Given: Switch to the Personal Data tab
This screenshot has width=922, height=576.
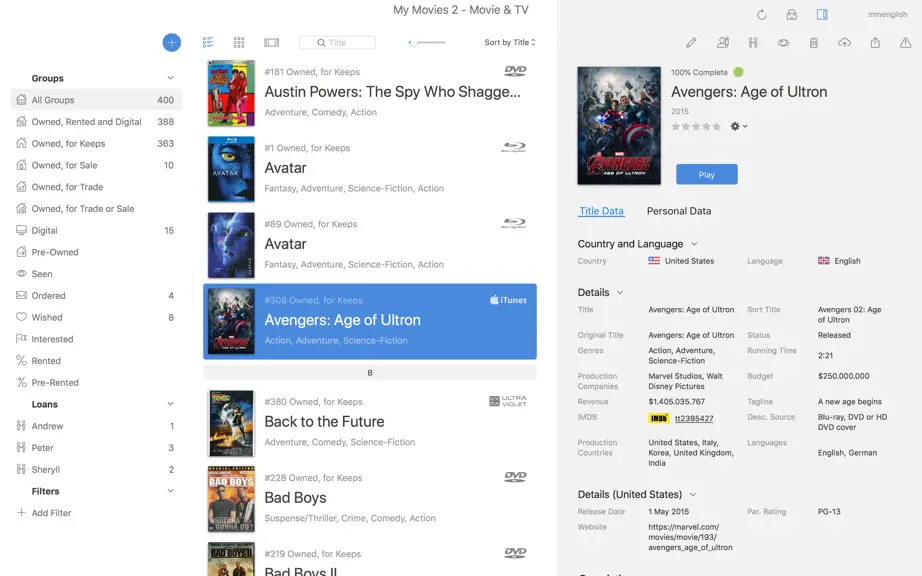Looking at the screenshot, I should point(679,211).
